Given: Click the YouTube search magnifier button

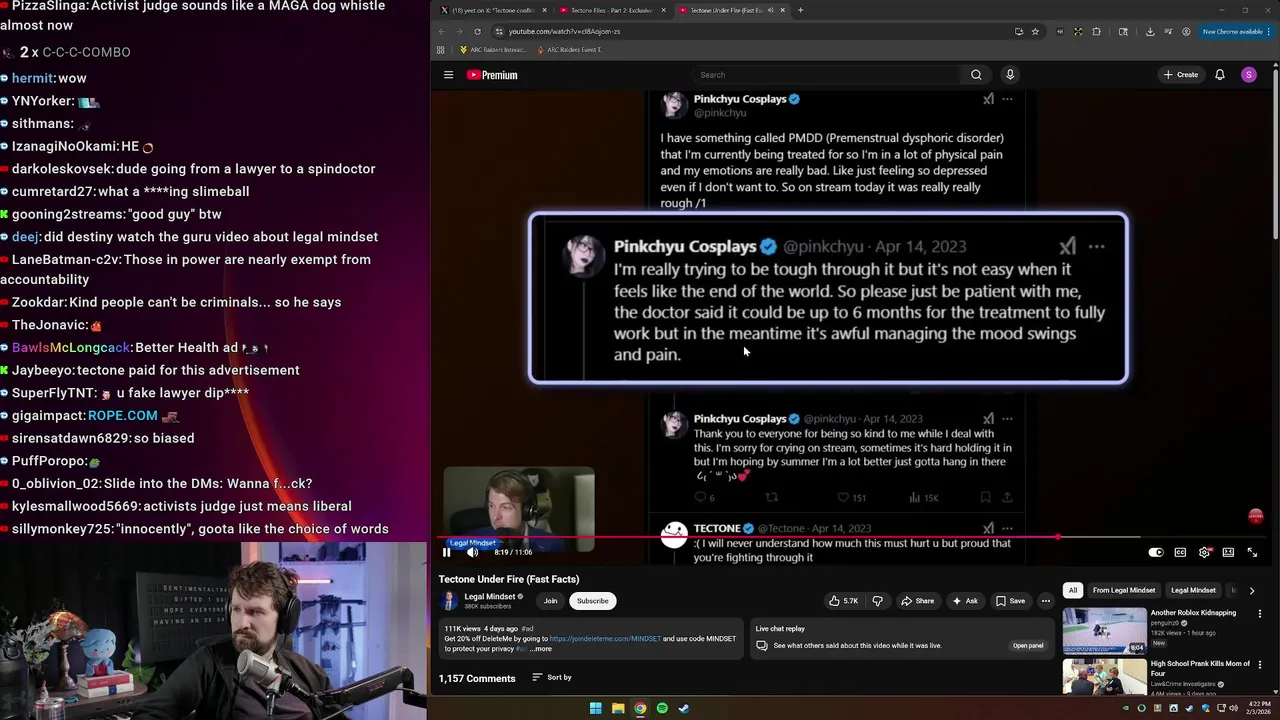Looking at the screenshot, I should pos(976,75).
